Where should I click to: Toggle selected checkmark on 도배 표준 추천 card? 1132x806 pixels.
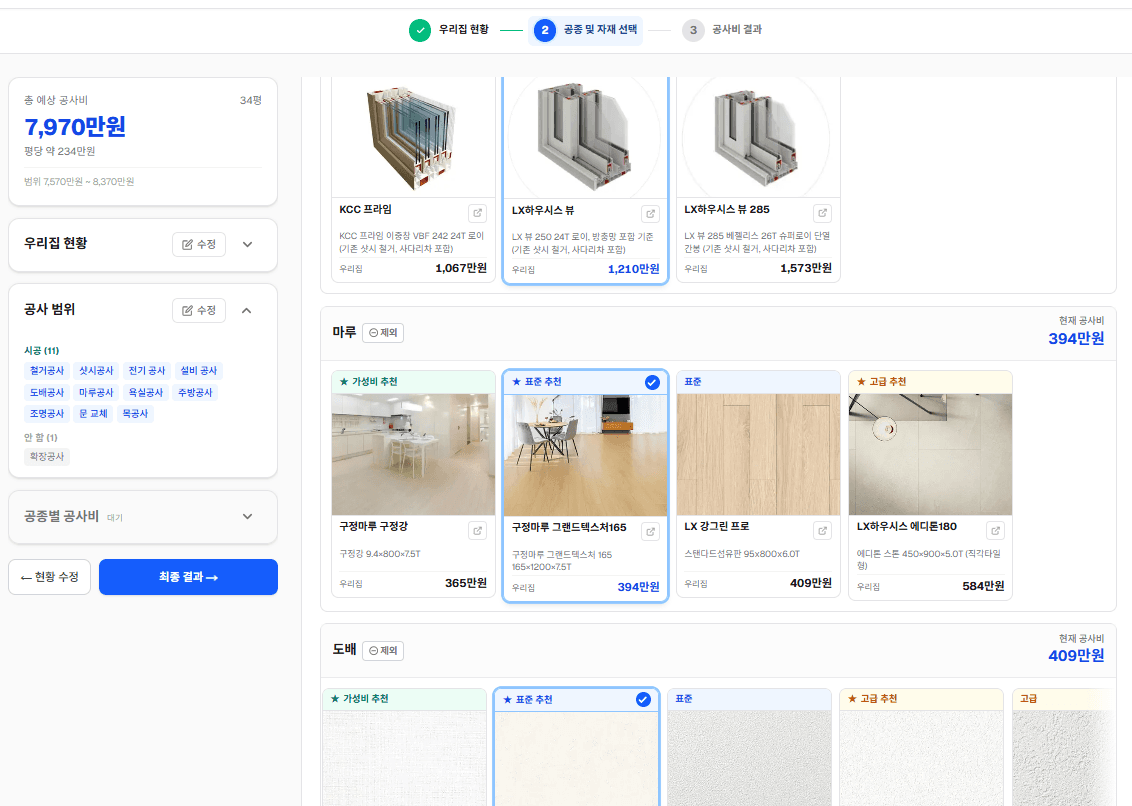tap(643, 699)
